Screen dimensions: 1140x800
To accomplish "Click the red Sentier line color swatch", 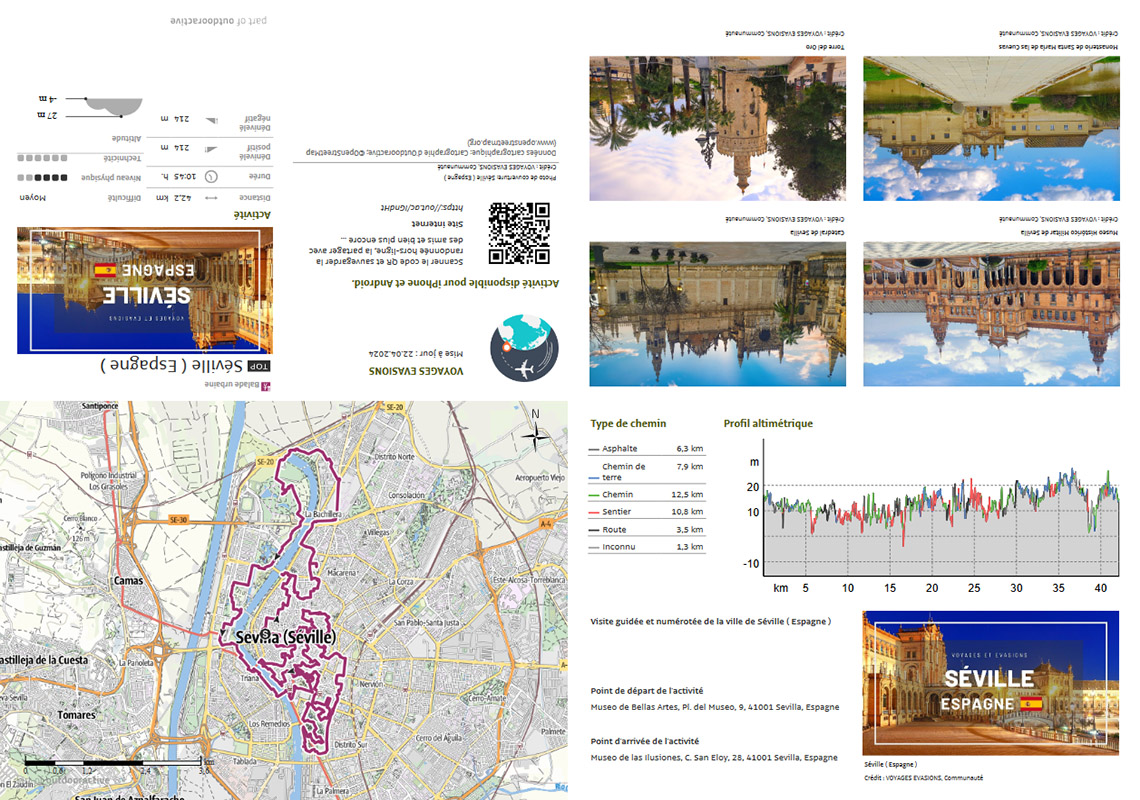I will [x=594, y=513].
